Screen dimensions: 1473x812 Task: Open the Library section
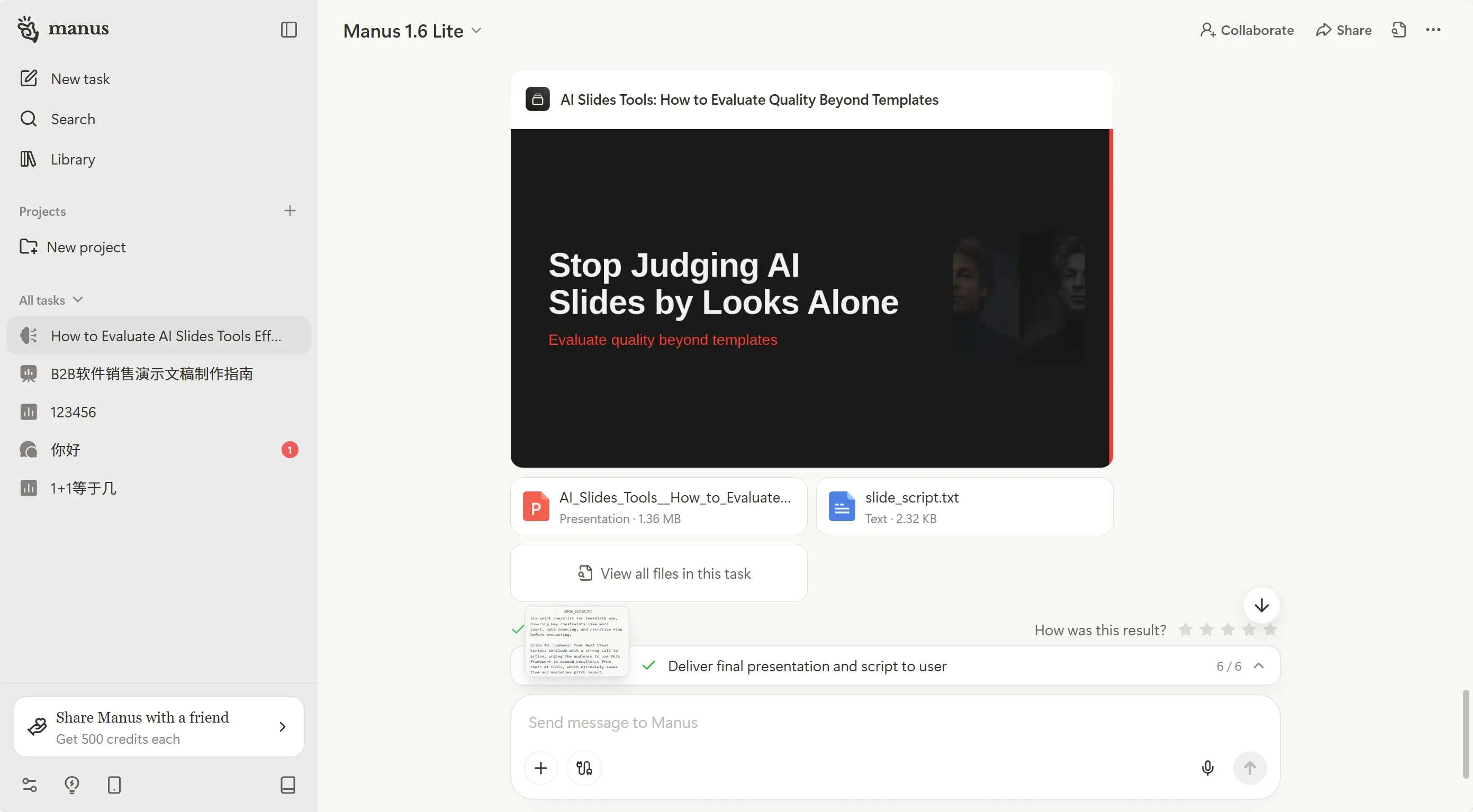coord(158,159)
